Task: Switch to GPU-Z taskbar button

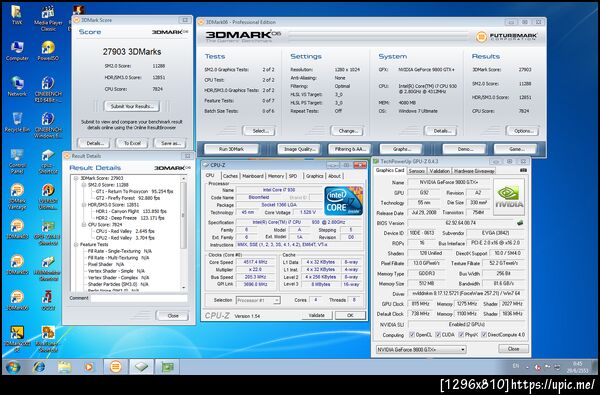Action: pyautogui.click(x=167, y=367)
